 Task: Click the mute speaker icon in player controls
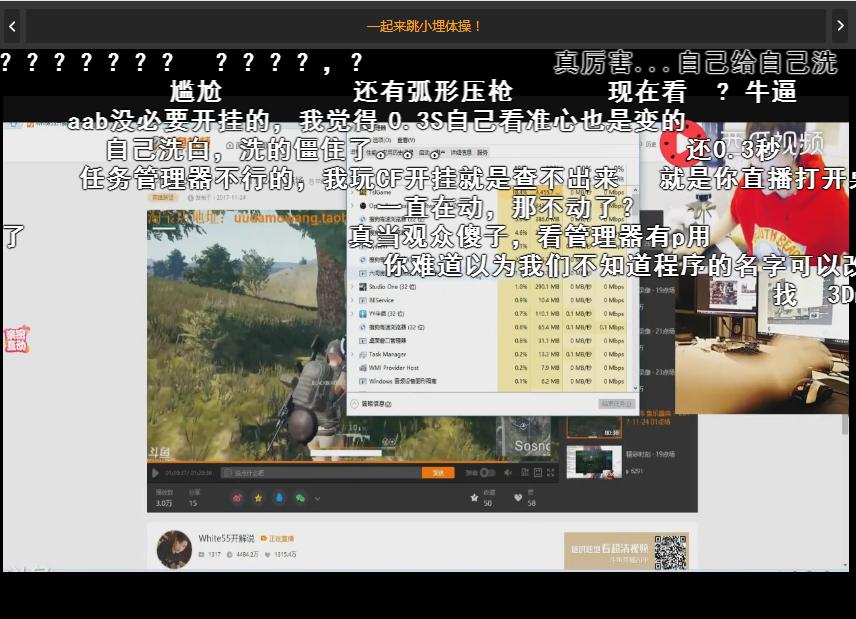pyautogui.click(x=507, y=473)
